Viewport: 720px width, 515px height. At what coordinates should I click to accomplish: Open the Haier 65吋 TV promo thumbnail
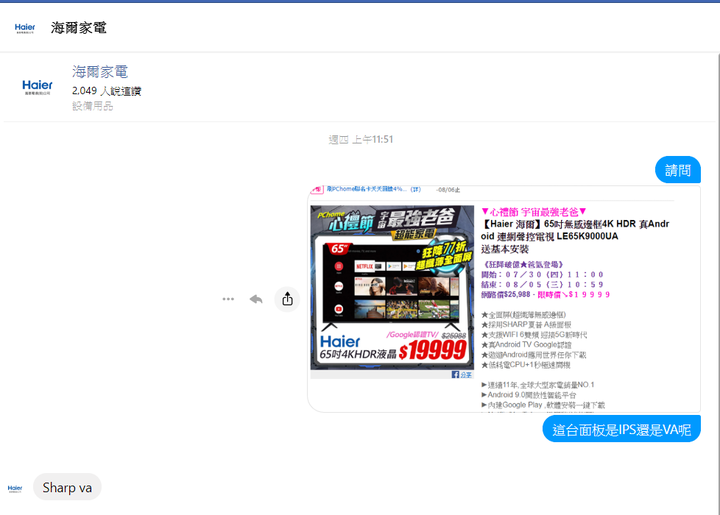click(392, 288)
